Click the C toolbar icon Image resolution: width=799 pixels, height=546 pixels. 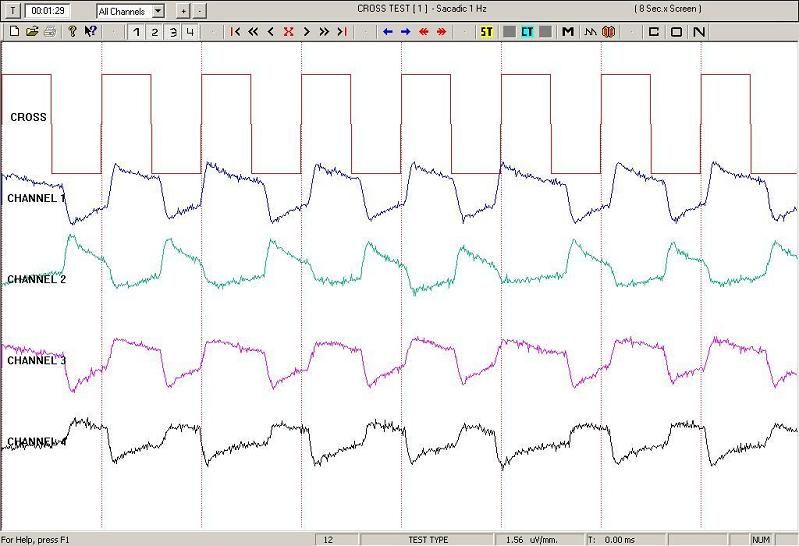(x=653, y=32)
